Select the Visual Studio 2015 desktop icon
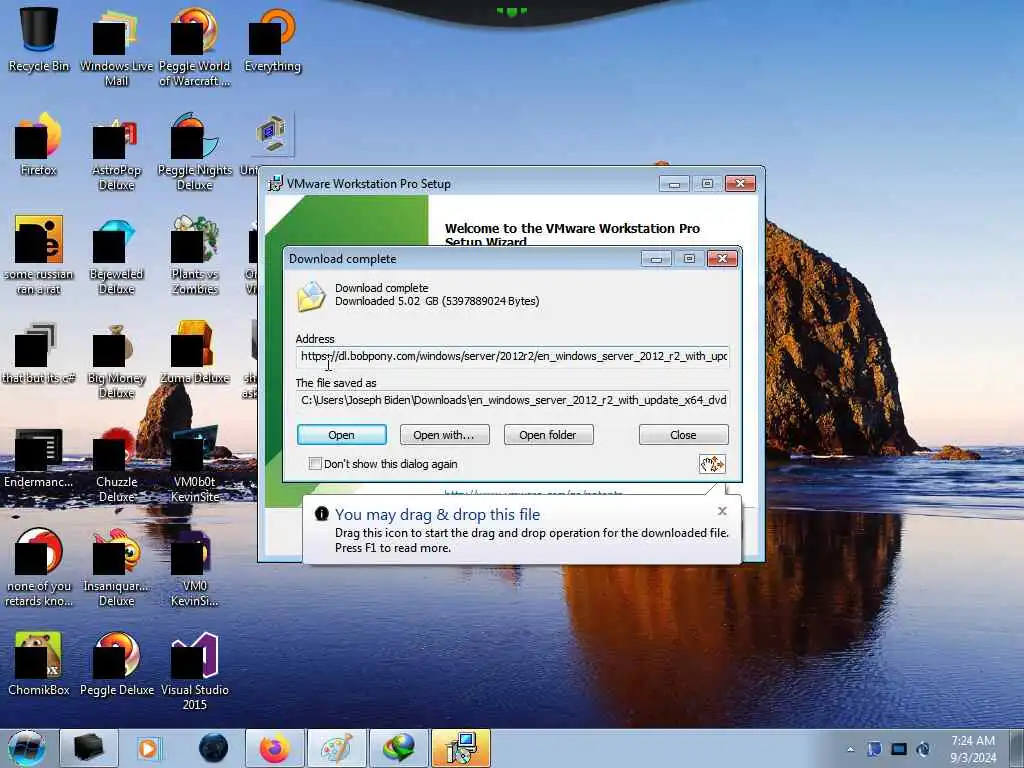 click(x=195, y=671)
